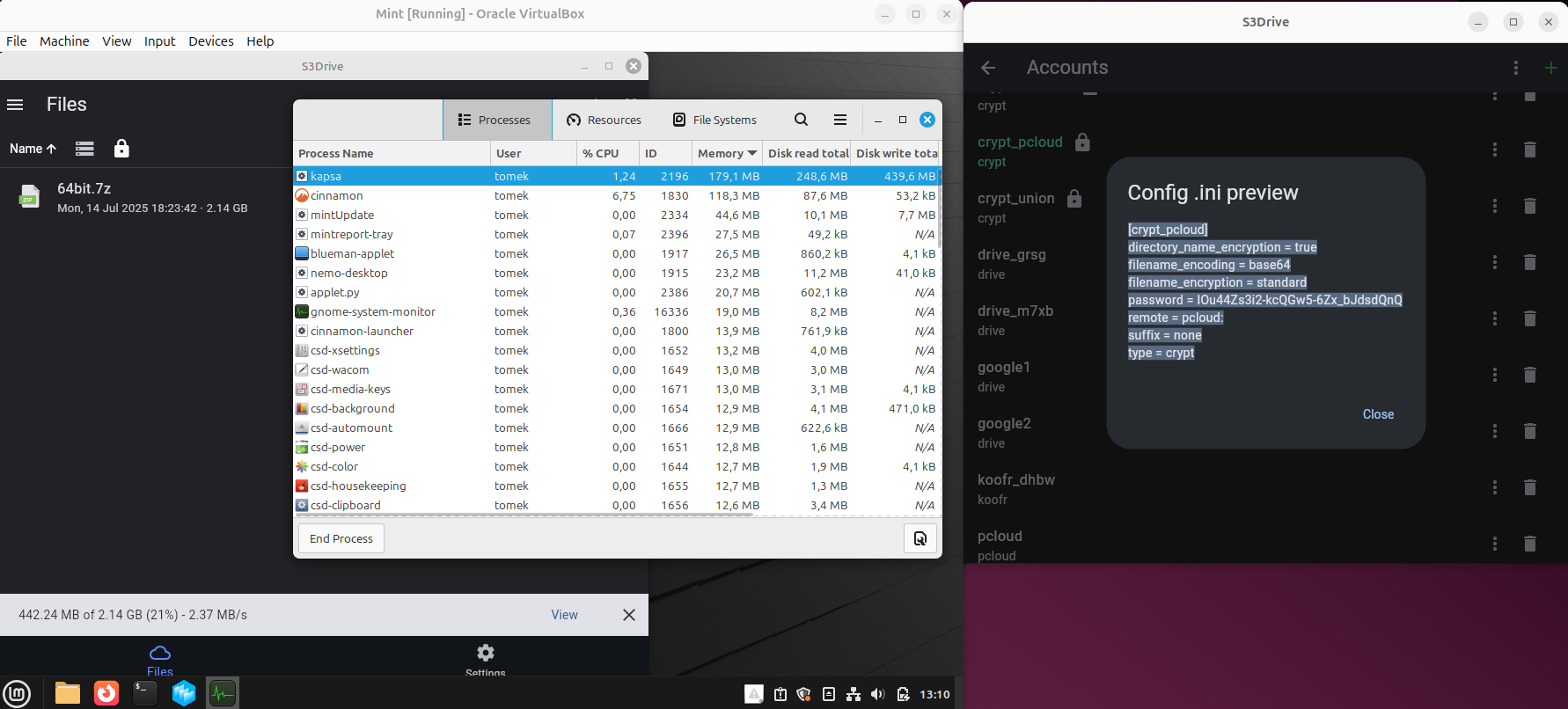Sort files by Name
Screen dimensions: 1568x709
pos(33,149)
